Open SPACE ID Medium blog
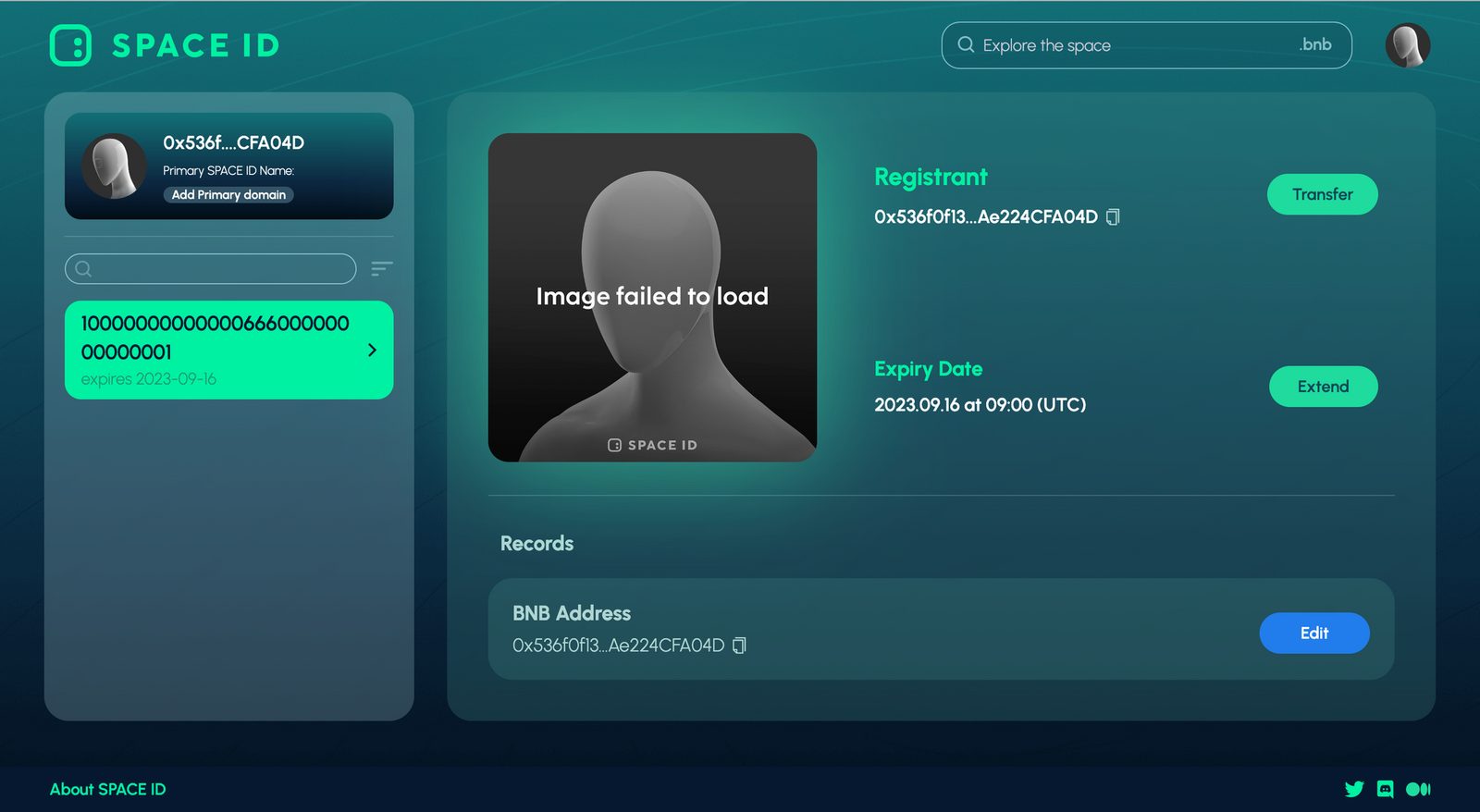This screenshot has height=812, width=1480. (x=1418, y=789)
